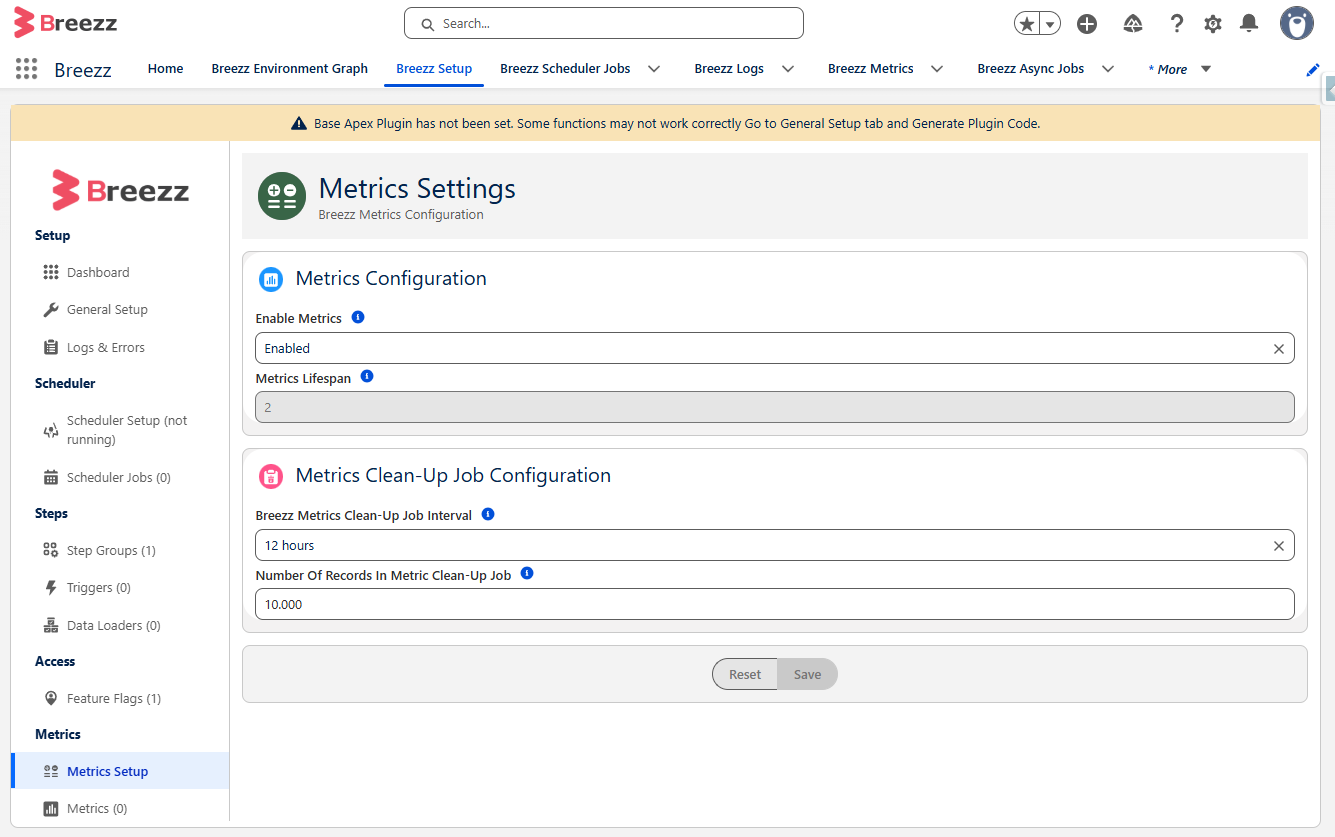Click the Clean-Up Job Interval info icon

pos(488,514)
